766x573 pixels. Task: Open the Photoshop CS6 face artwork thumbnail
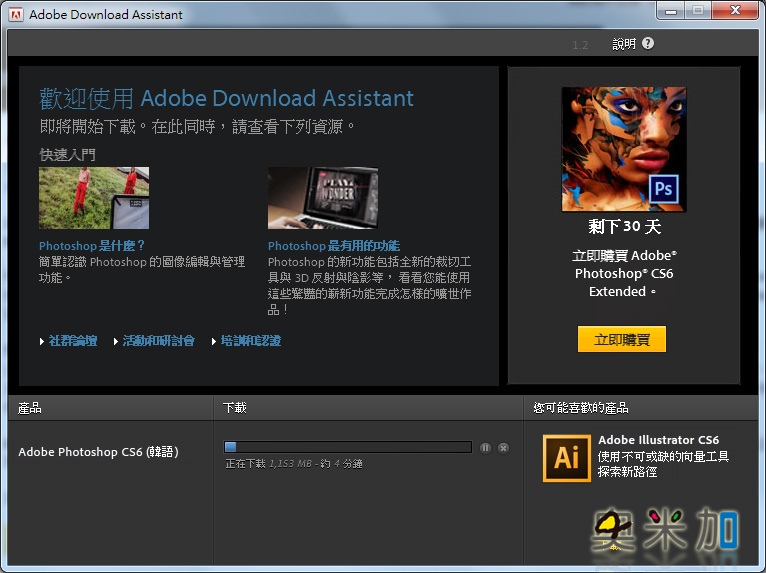[624, 149]
